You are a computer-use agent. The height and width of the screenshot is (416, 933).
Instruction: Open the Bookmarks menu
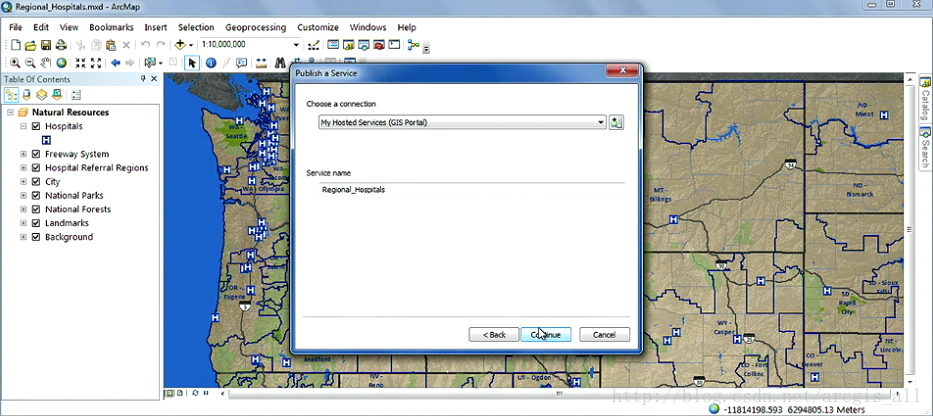[x=111, y=27]
